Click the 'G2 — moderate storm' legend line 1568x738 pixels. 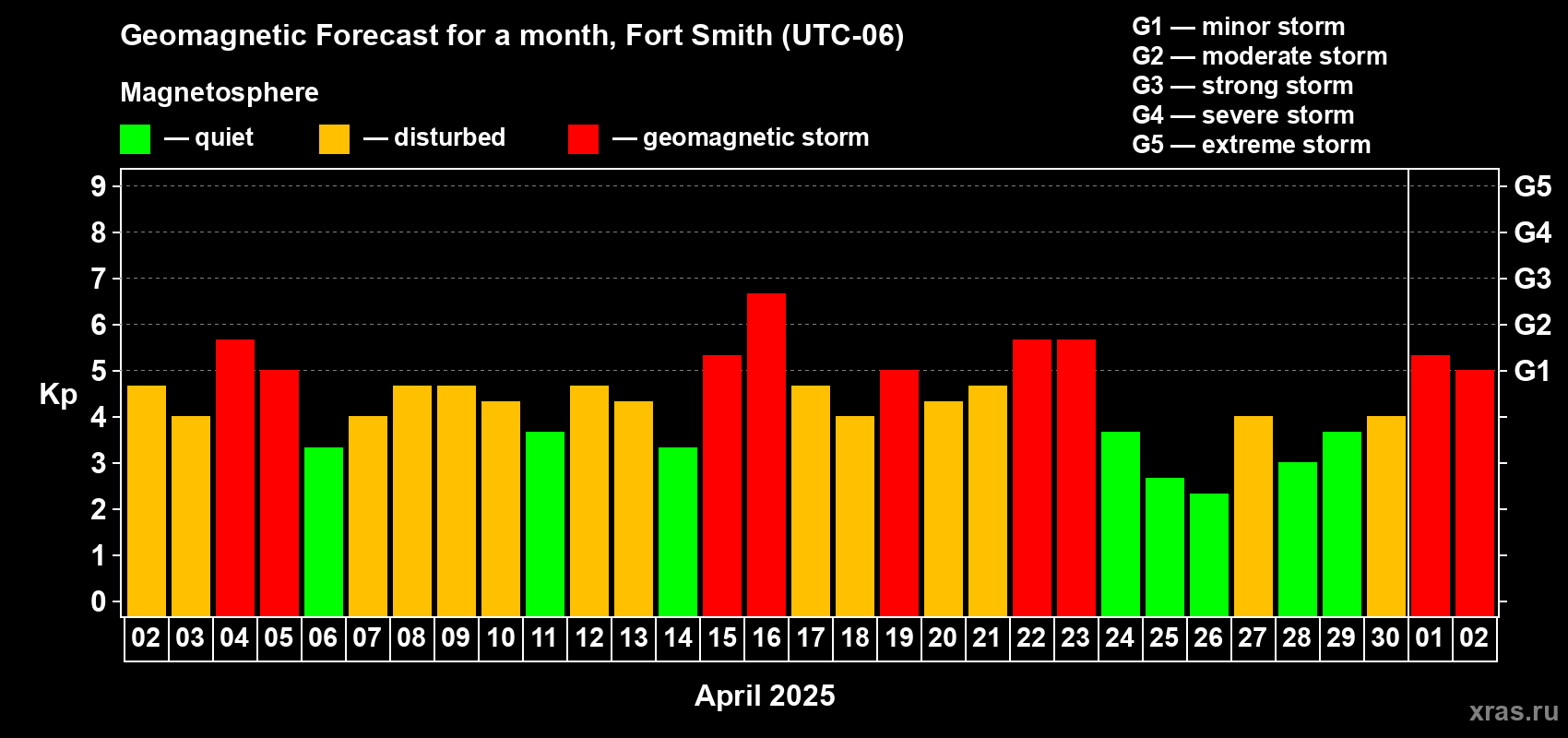click(1259, 56)
